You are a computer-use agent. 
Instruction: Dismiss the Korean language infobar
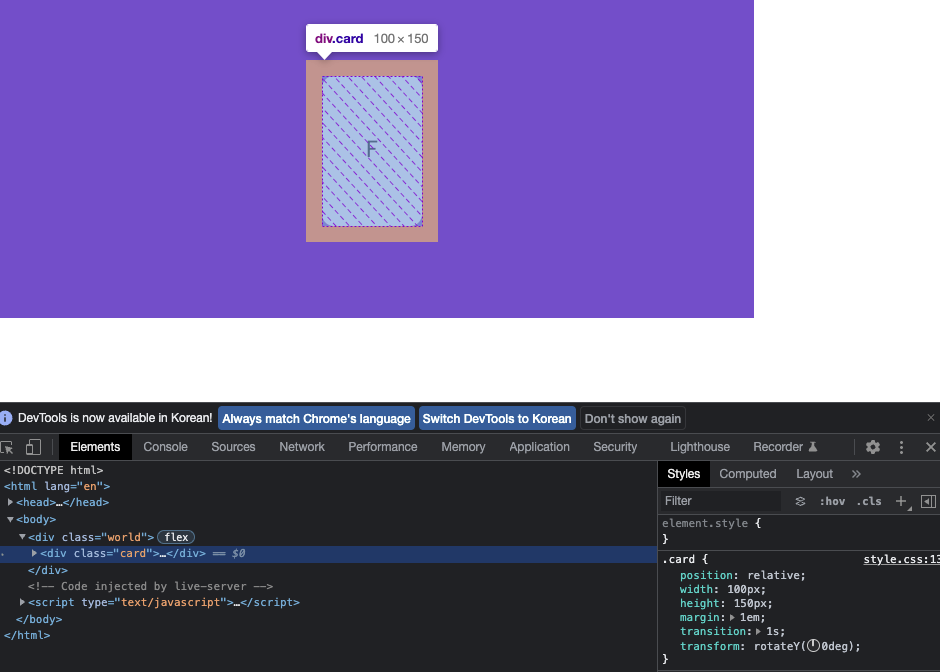pos(930,418)
